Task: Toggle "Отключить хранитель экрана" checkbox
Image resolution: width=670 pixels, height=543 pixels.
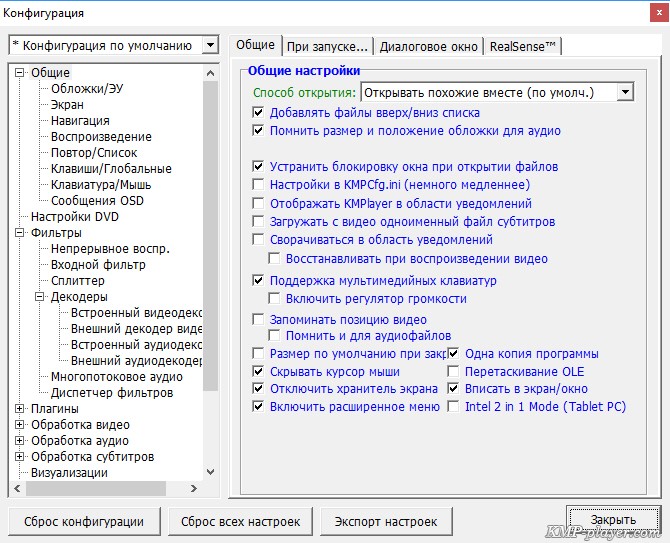Action: pyautogui.click(x=258, y=389)
